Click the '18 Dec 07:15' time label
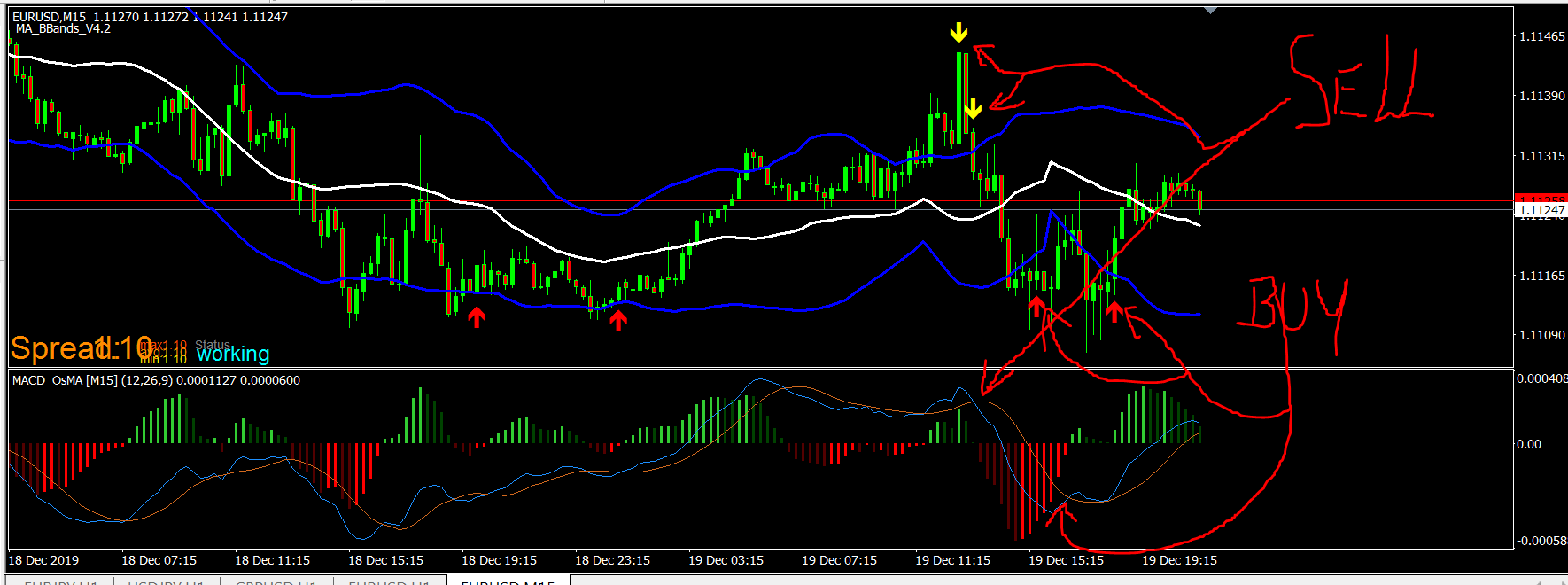Viewport: 1568px width, 585px height. click(159, 560)
